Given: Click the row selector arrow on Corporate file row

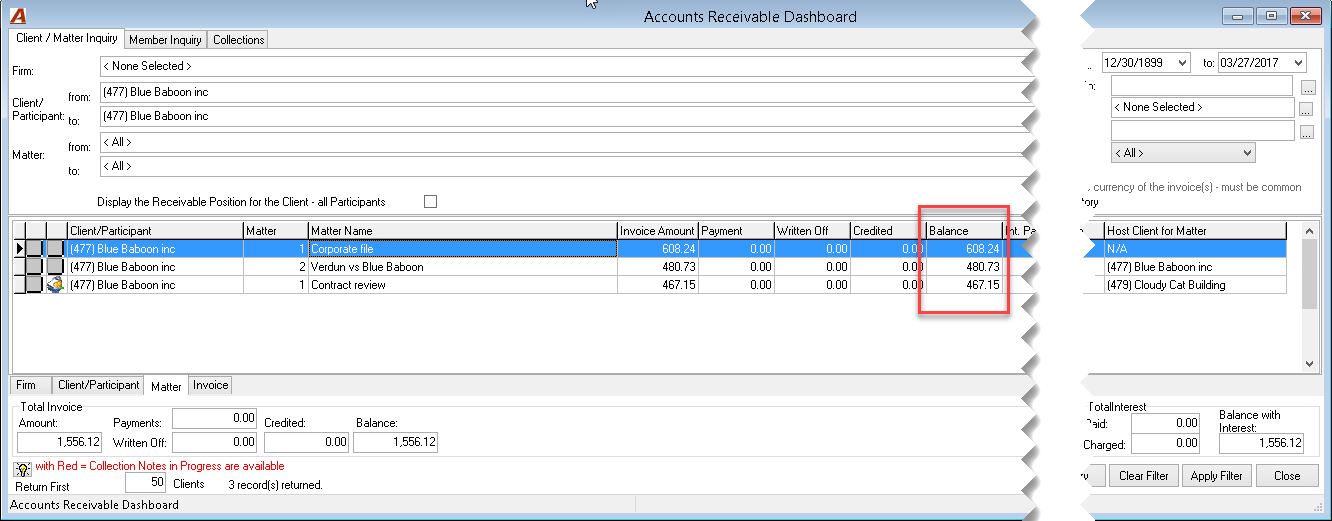Looking at the screenshot, I should [x=19, y=249].
